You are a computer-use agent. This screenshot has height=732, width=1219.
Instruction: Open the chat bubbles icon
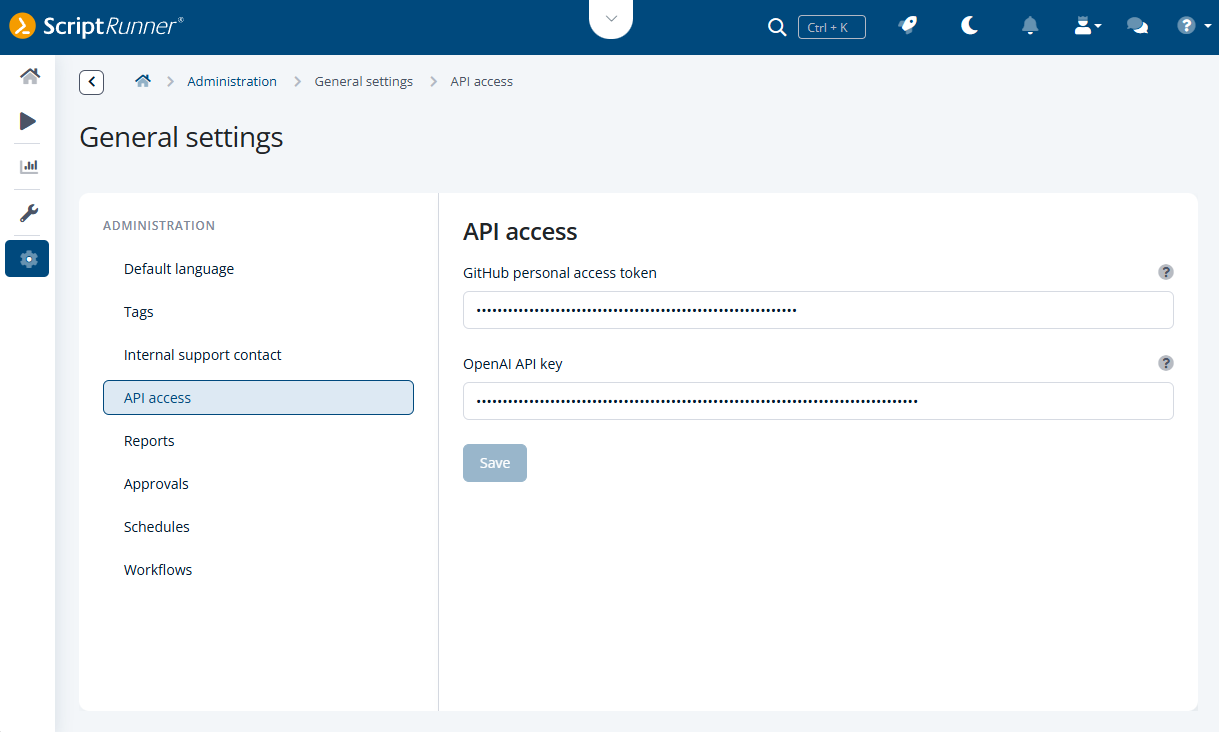pos(1137,27)
